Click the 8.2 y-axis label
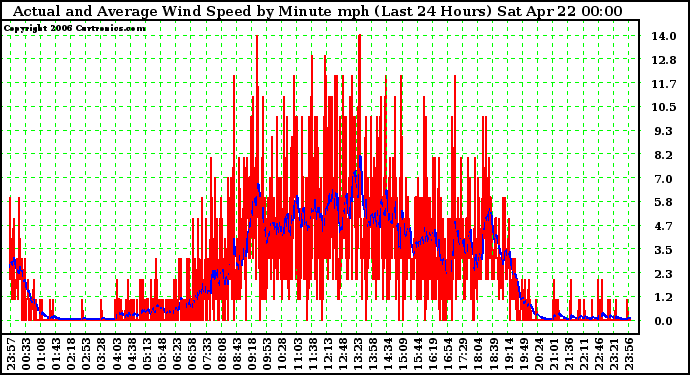690x375 pixels. (664, 155)
